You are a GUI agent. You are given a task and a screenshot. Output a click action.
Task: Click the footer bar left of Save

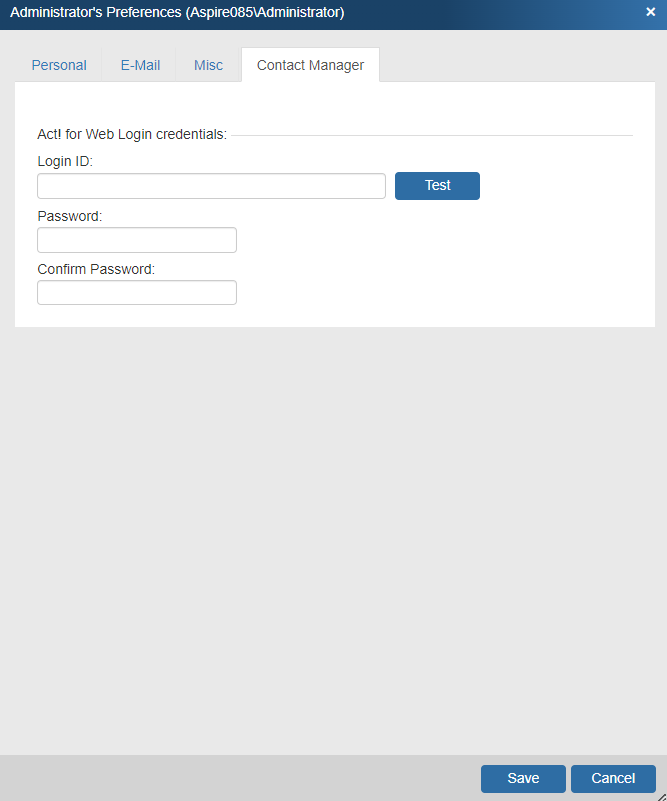click(x=240, y=779)
